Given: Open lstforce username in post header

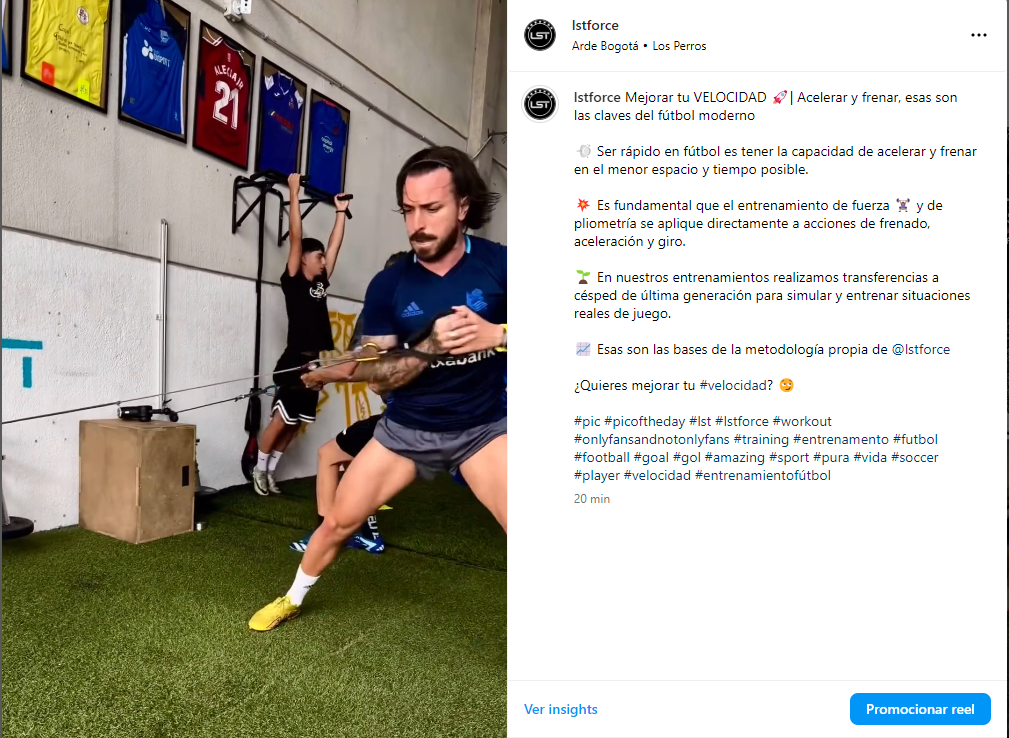Looking at the screenshot, I should point(595,25).
